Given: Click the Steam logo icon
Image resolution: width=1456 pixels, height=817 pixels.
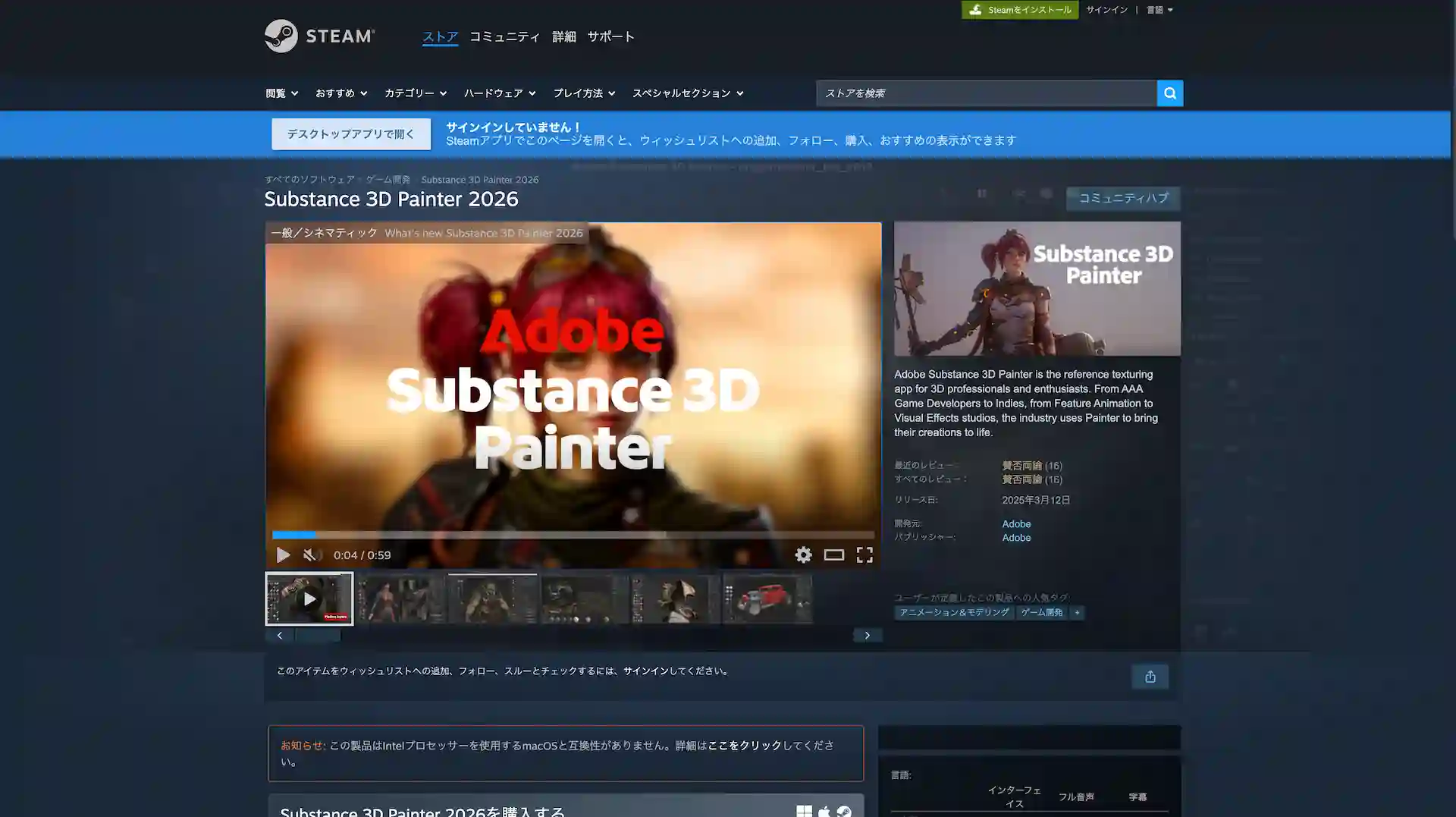Looking at the screenshot, I should pyautogui.click(x=281, y=36).
